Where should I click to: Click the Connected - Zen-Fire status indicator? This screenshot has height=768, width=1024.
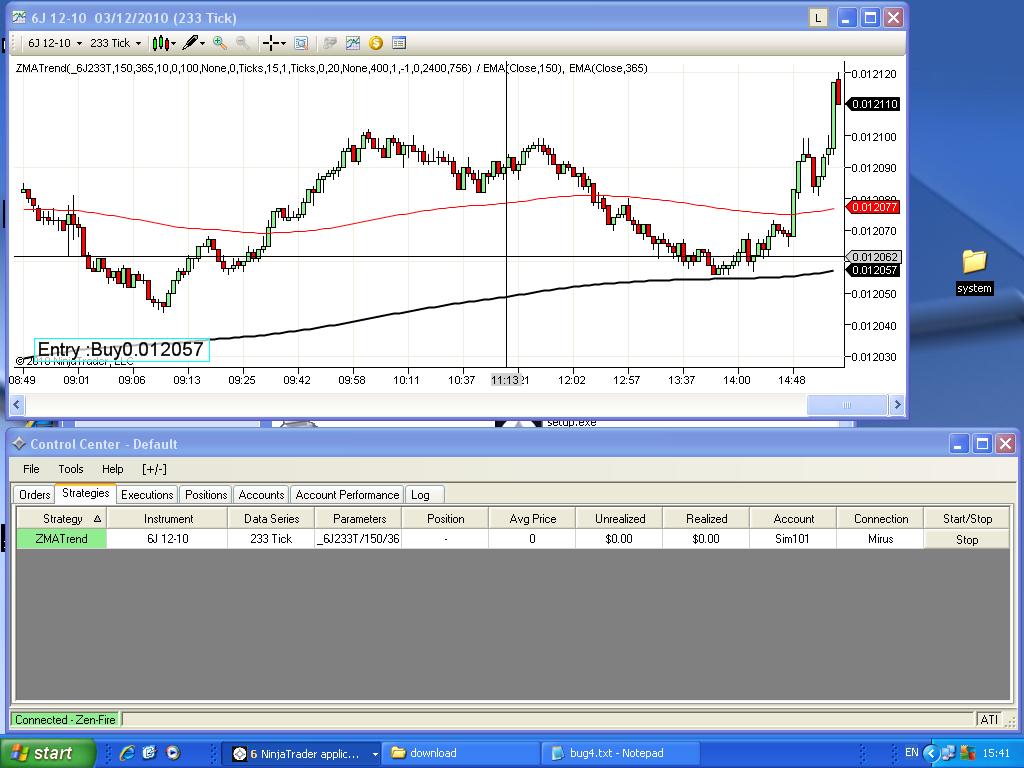point(65,720)
